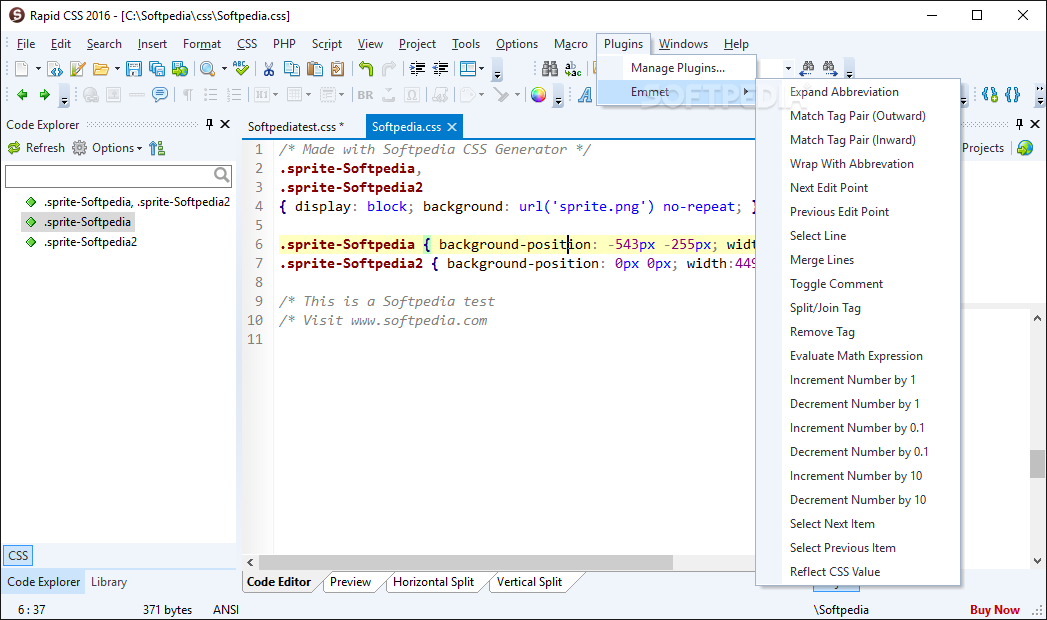Click the Paste clipboard icon
1047x620 pixels.
315,69
